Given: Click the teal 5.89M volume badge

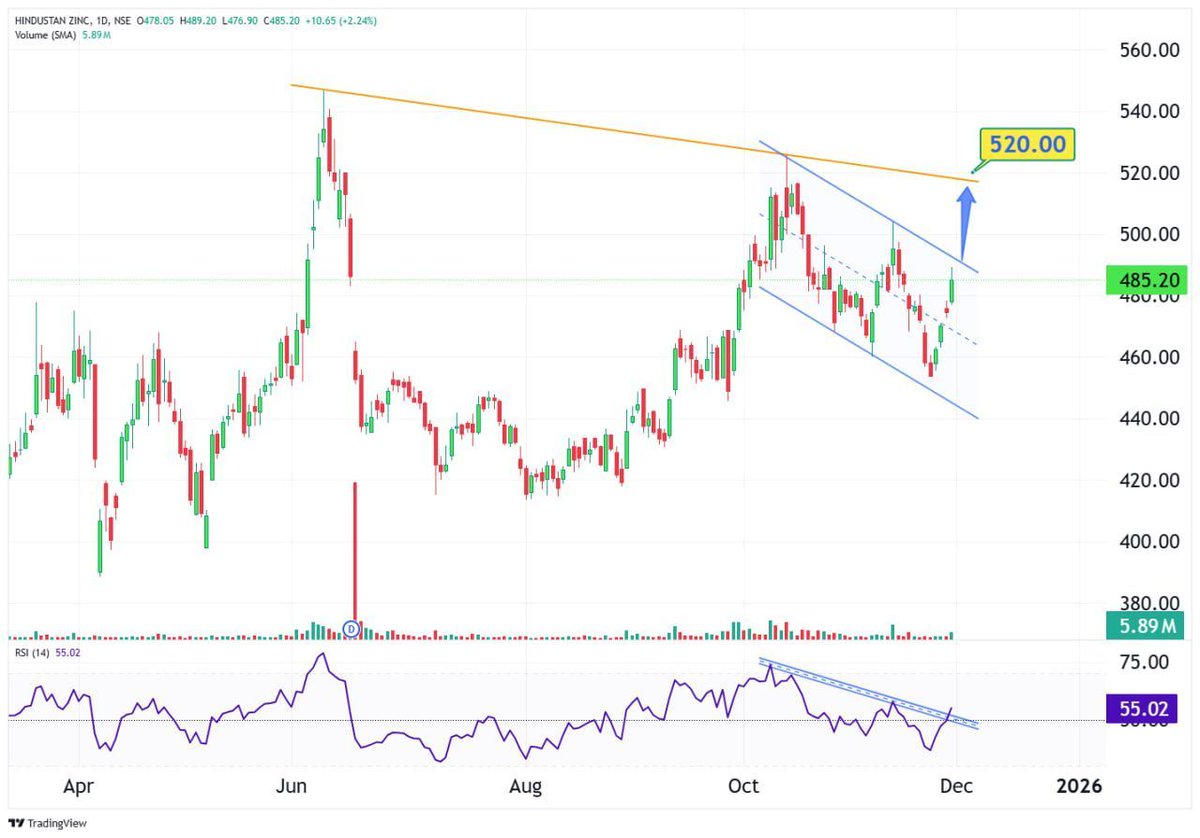Looking at the screenshot, I should 1144,625.
